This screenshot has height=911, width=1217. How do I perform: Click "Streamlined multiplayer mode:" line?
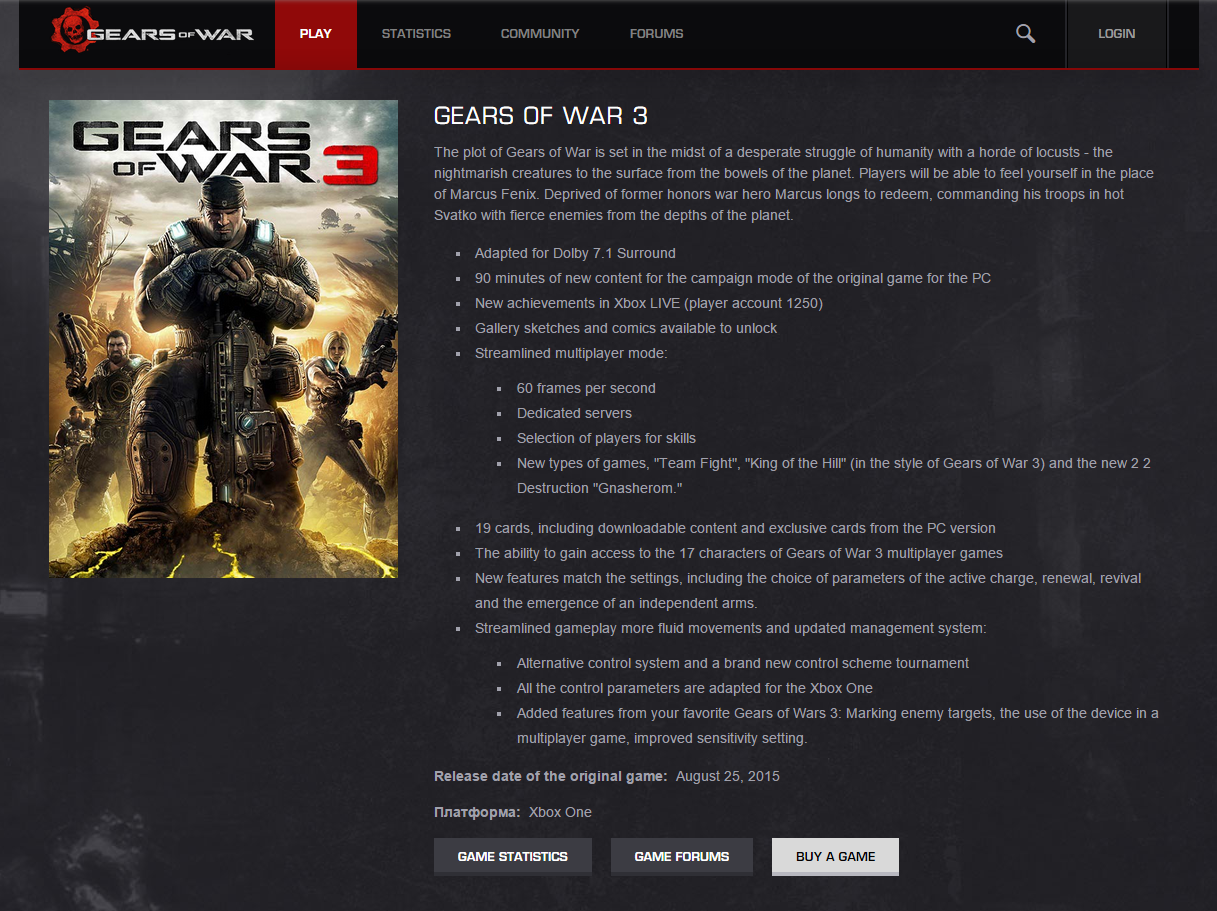pos(571,353)
